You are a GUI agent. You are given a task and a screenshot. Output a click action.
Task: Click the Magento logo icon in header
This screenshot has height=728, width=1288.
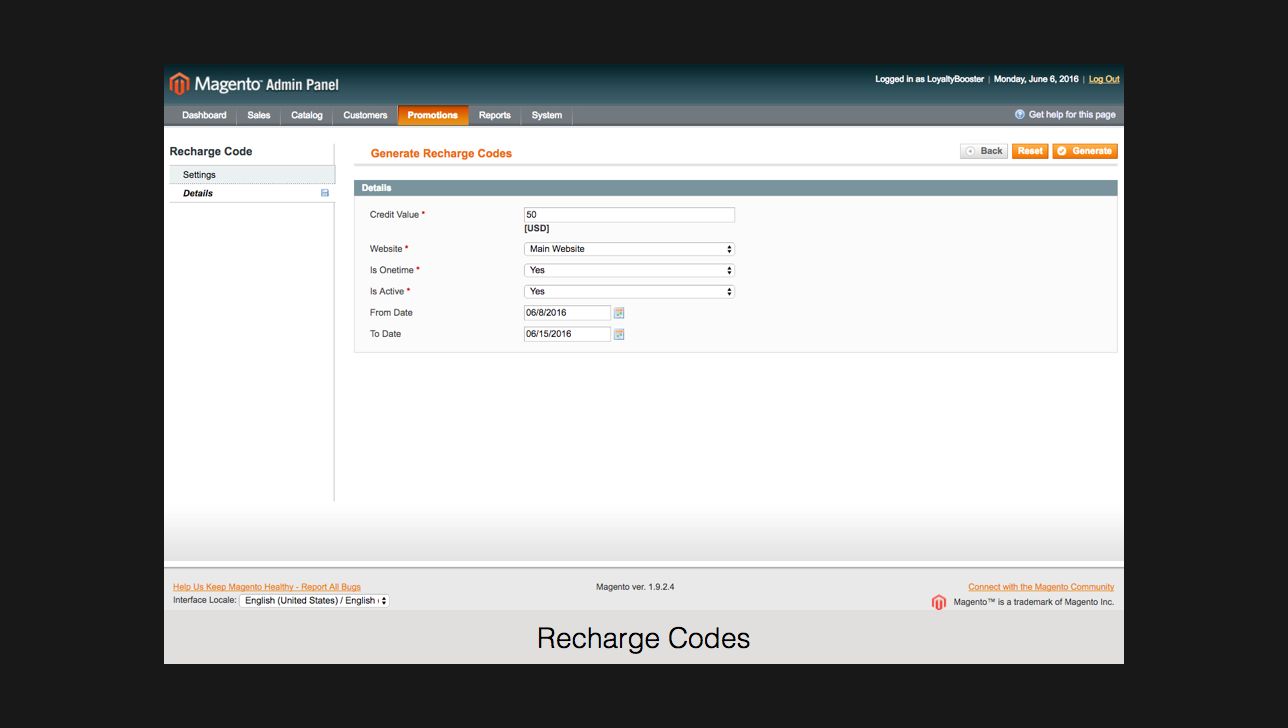(180, 84)
